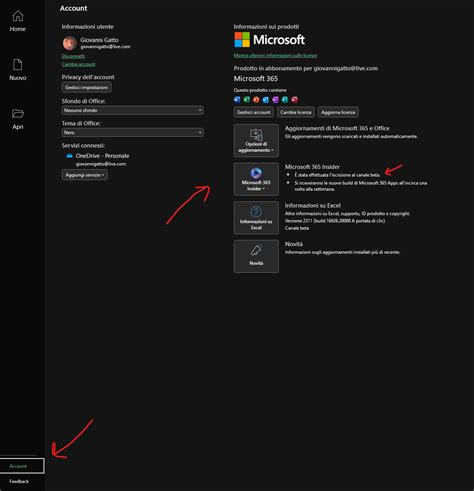Open Informazioni su Excel button
The image size is (474, 491).
point(256,218)
